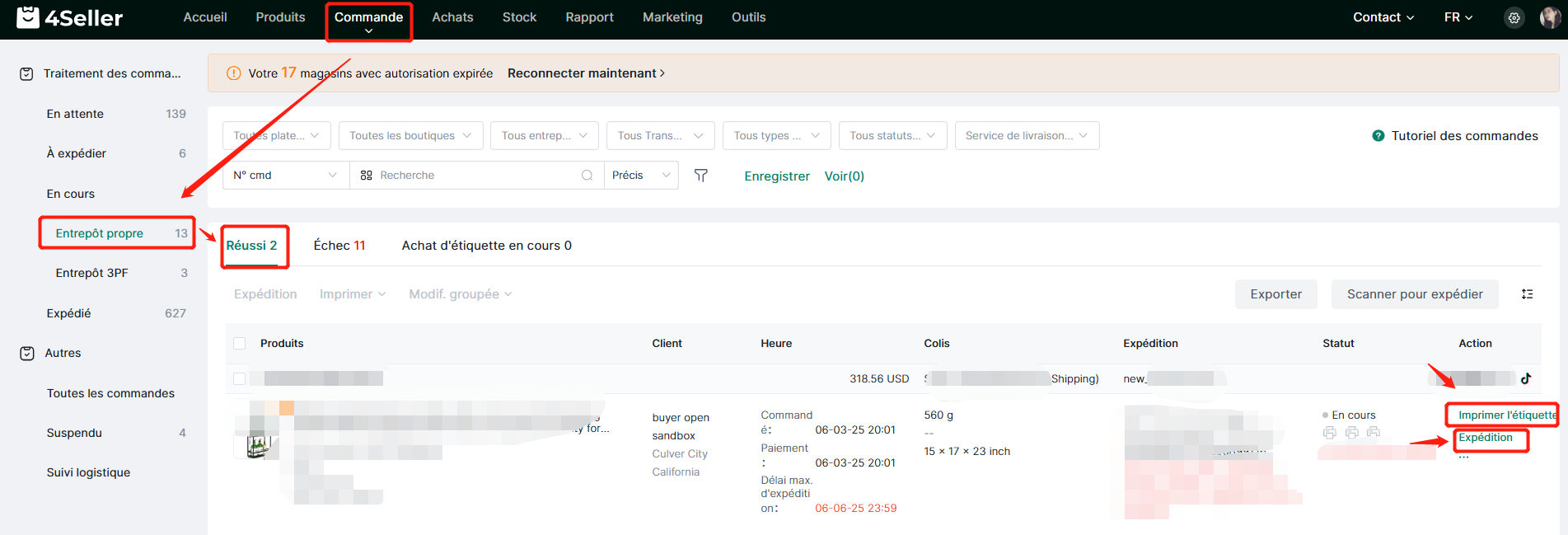Tick the checkbox of the 318.56 USD order
Viewport: 1568px width, 535px height.
tap(240, 378)
